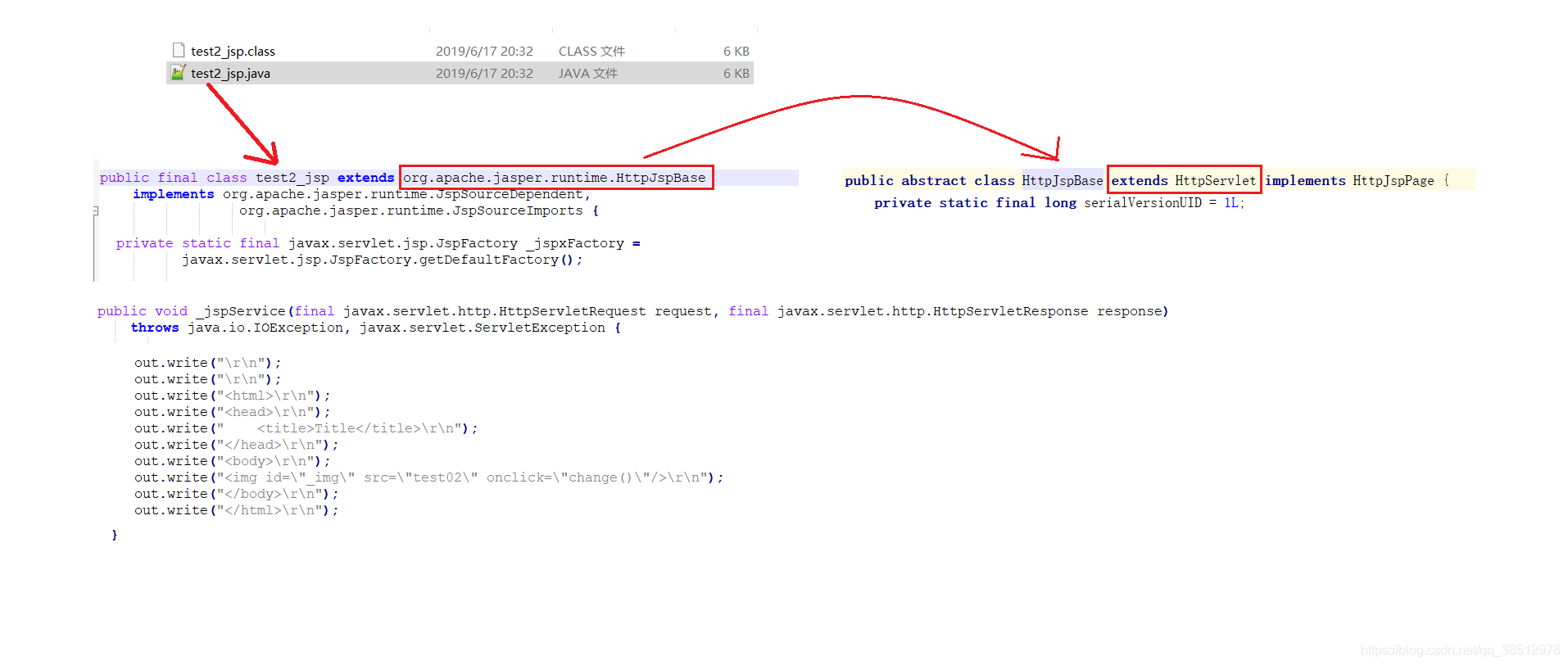Viewport: 1568px width, 665px height.
Task: Click the JspSourceImports interface name
Action: coord(518,210)
